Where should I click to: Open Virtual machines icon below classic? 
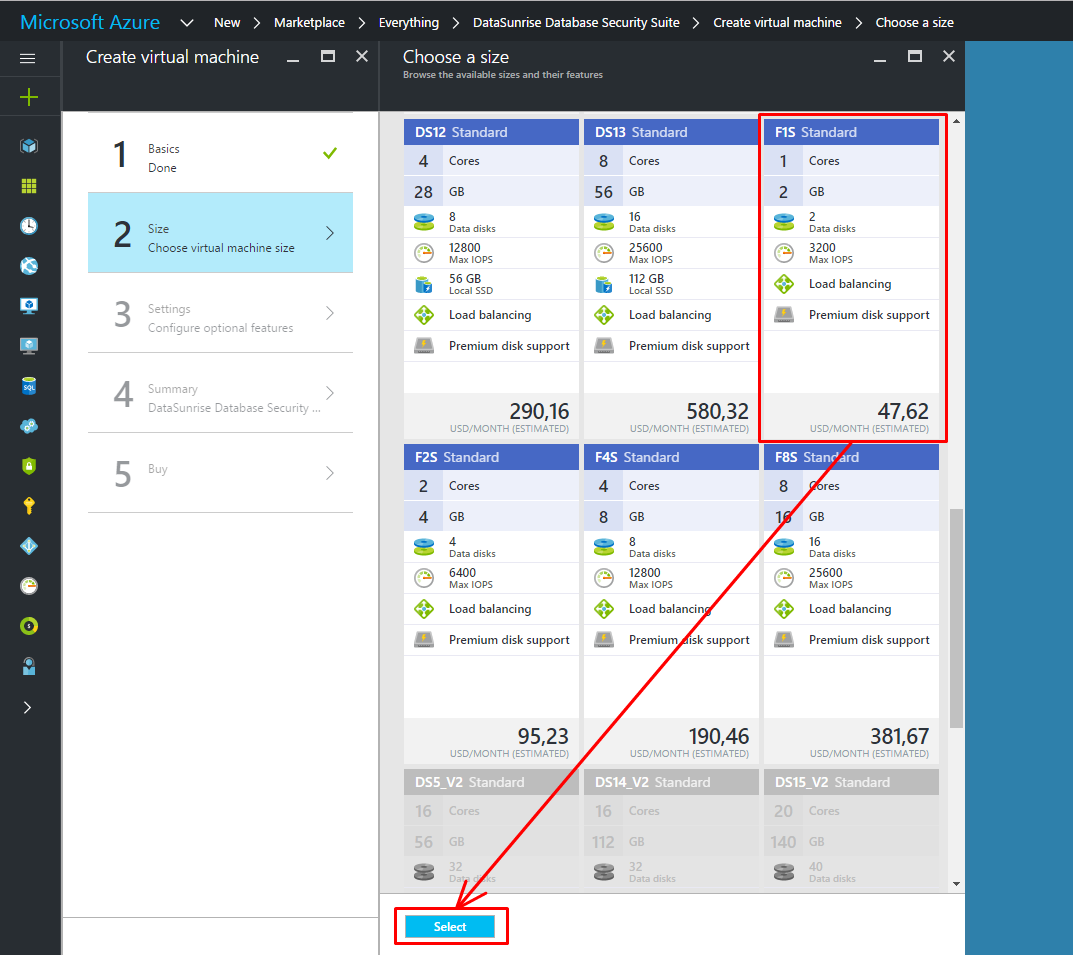[x=29, y=346]
